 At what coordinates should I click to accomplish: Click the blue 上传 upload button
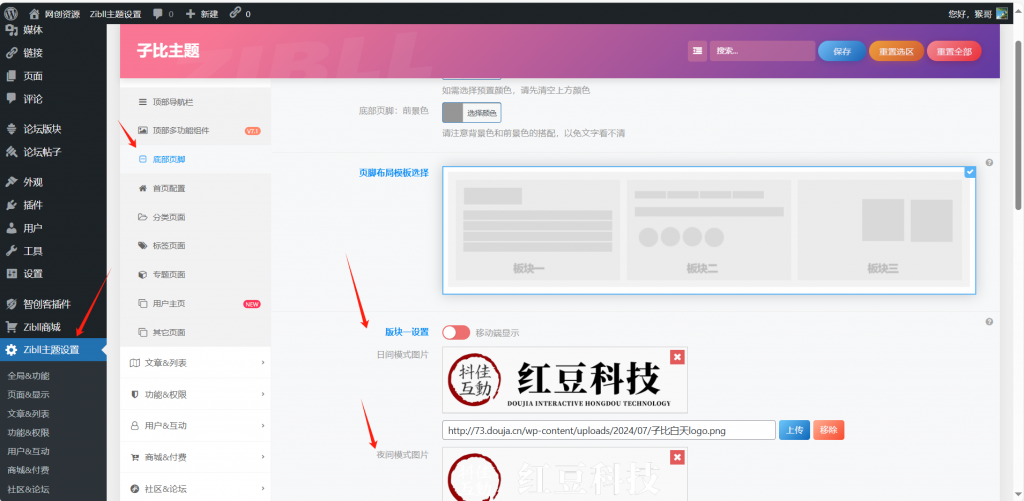point(794,430)
